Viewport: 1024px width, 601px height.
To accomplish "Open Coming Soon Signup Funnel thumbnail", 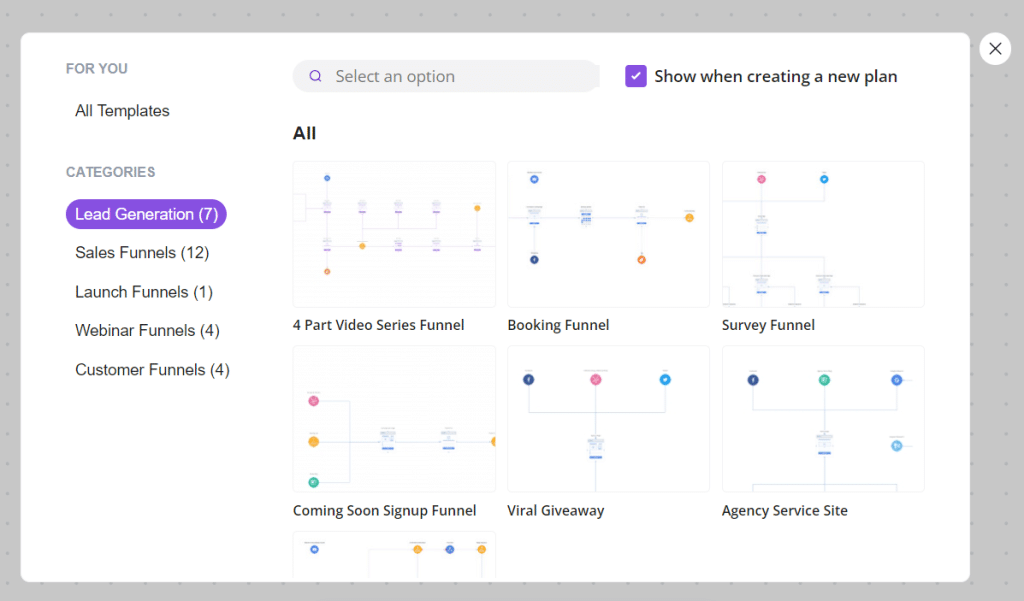I will 394,419.
